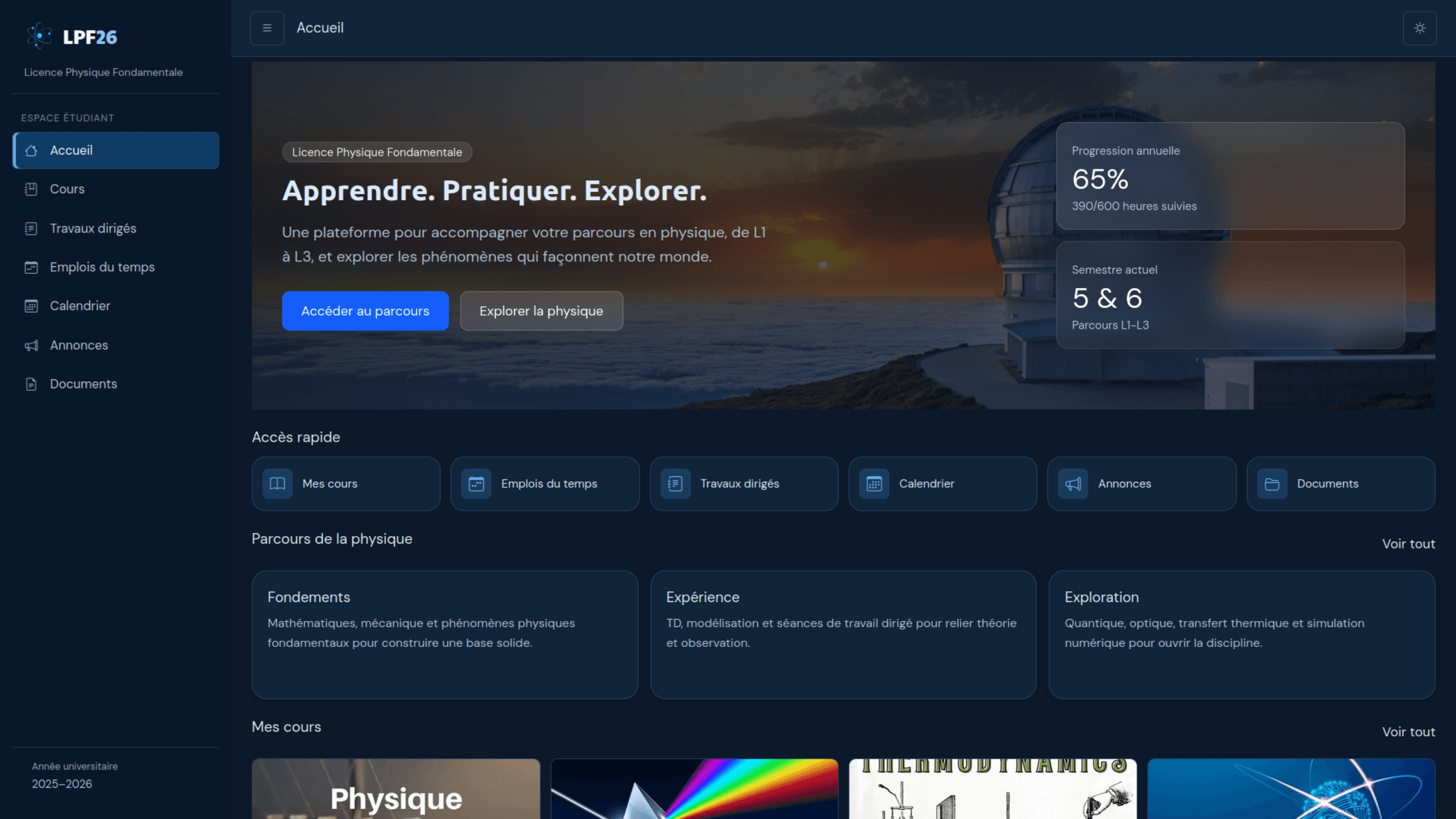The image size is (1456, 819).
Task: Click the Accueil home icon in the sidebar
Action: [x=32, y=150]
